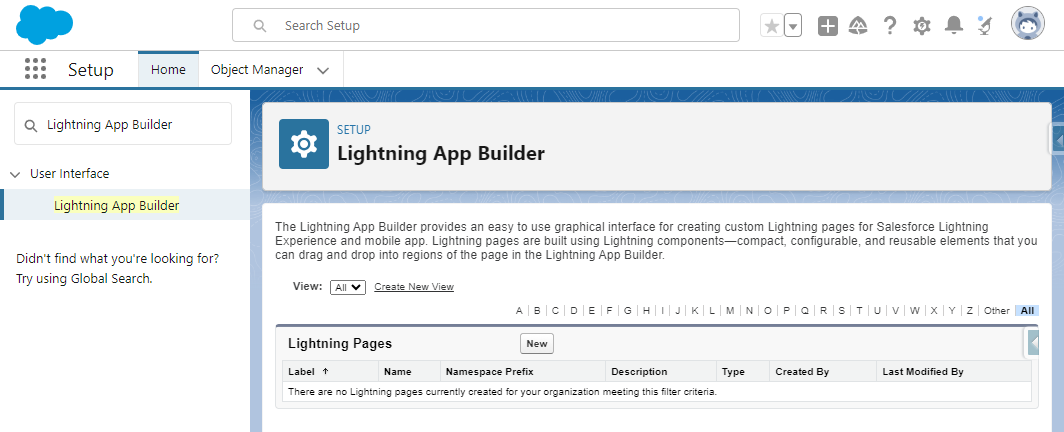Filter list by letter B
The height and width of the screenshot is (432, 1064).
[x=537, y=311]
